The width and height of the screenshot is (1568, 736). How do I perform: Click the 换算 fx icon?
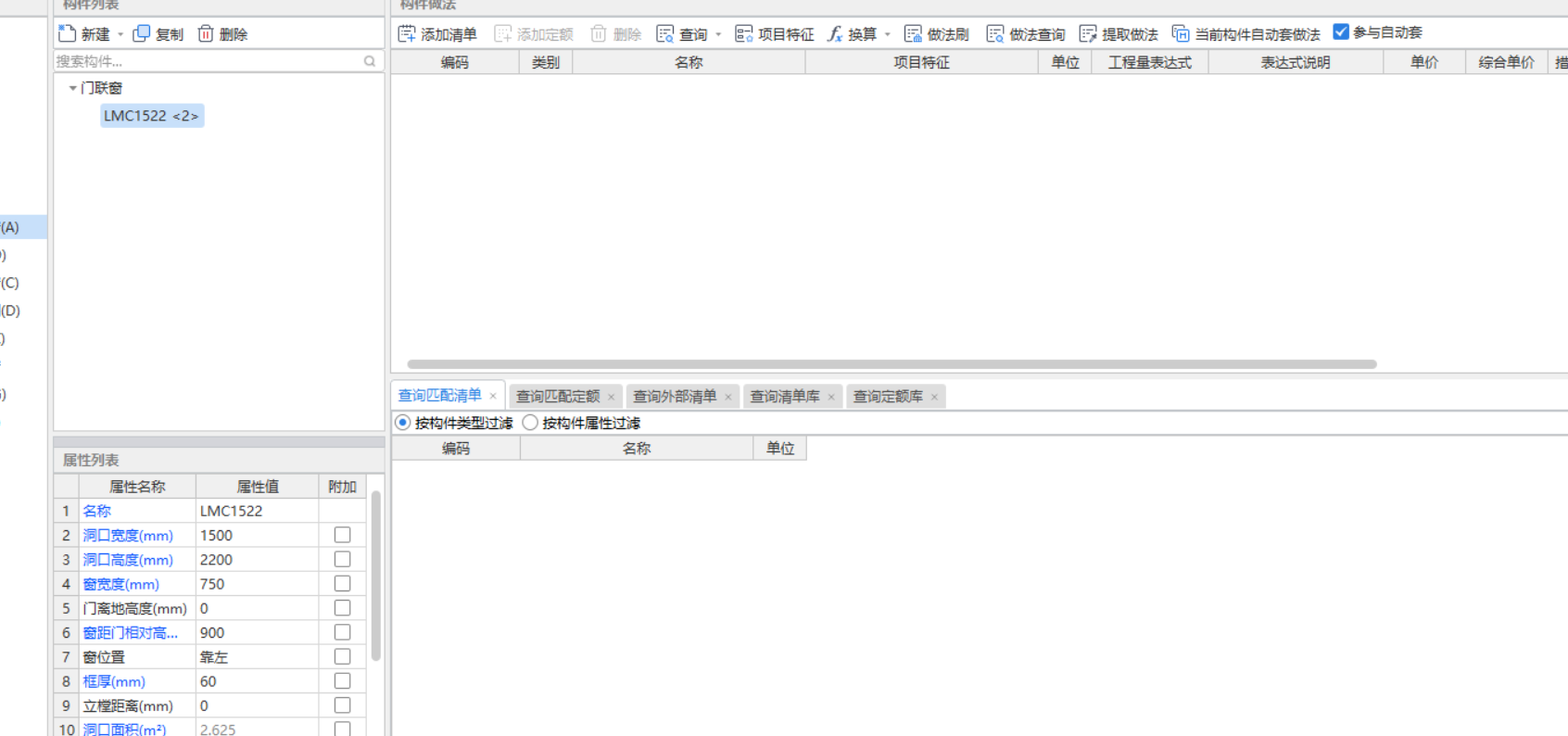(x=835, y=34)
